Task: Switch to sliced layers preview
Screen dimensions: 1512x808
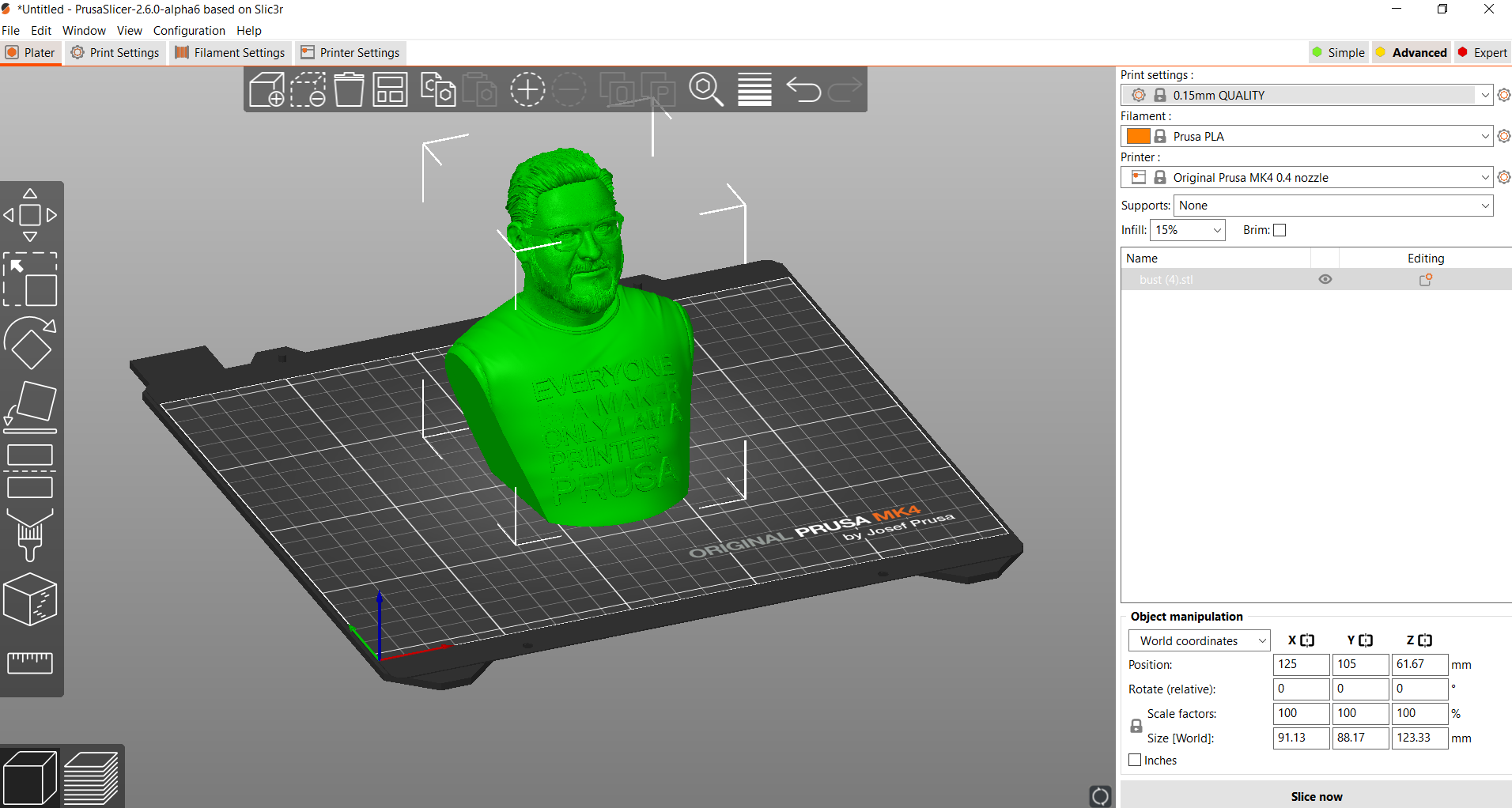Action: pos(91,778)
